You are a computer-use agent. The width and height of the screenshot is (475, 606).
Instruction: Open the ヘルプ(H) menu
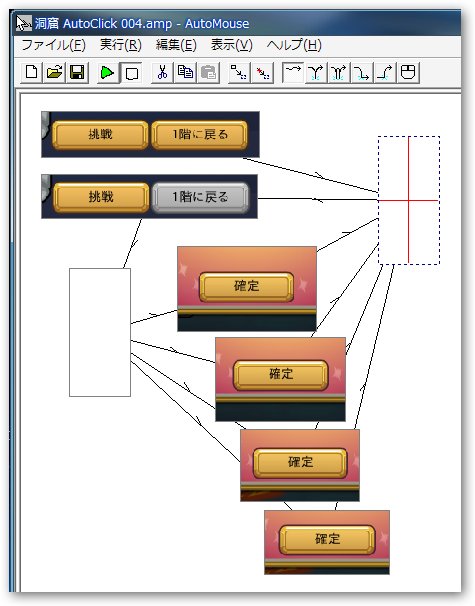[x=294, y=45]
